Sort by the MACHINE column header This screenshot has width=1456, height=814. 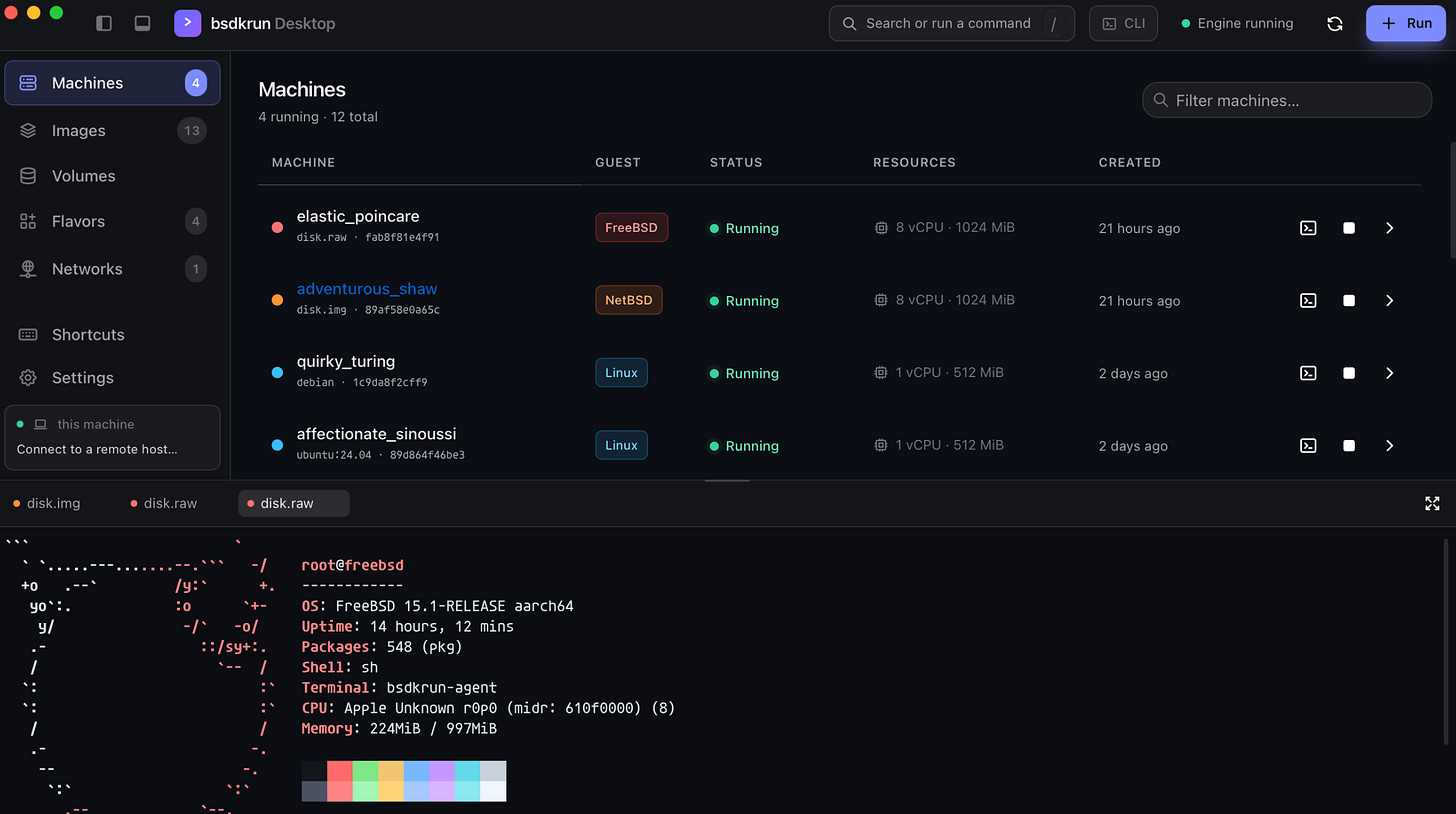coord(303,162)
